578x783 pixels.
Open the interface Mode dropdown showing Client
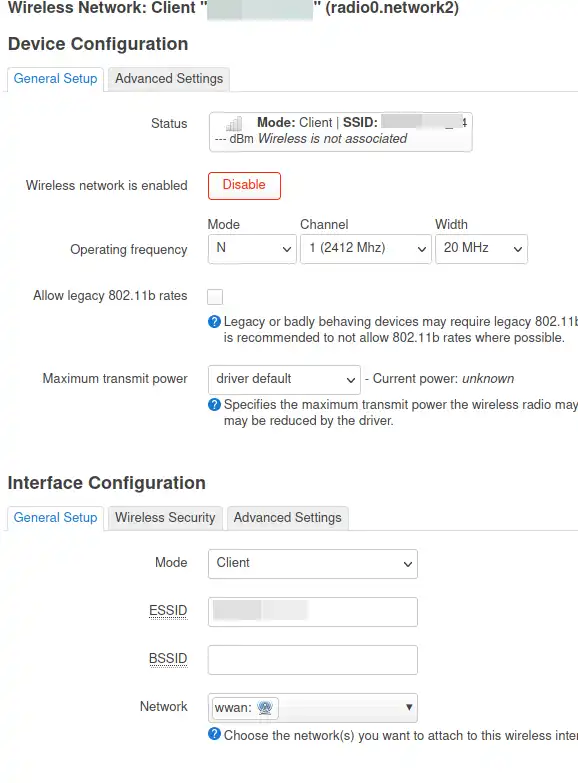(313, 564)
